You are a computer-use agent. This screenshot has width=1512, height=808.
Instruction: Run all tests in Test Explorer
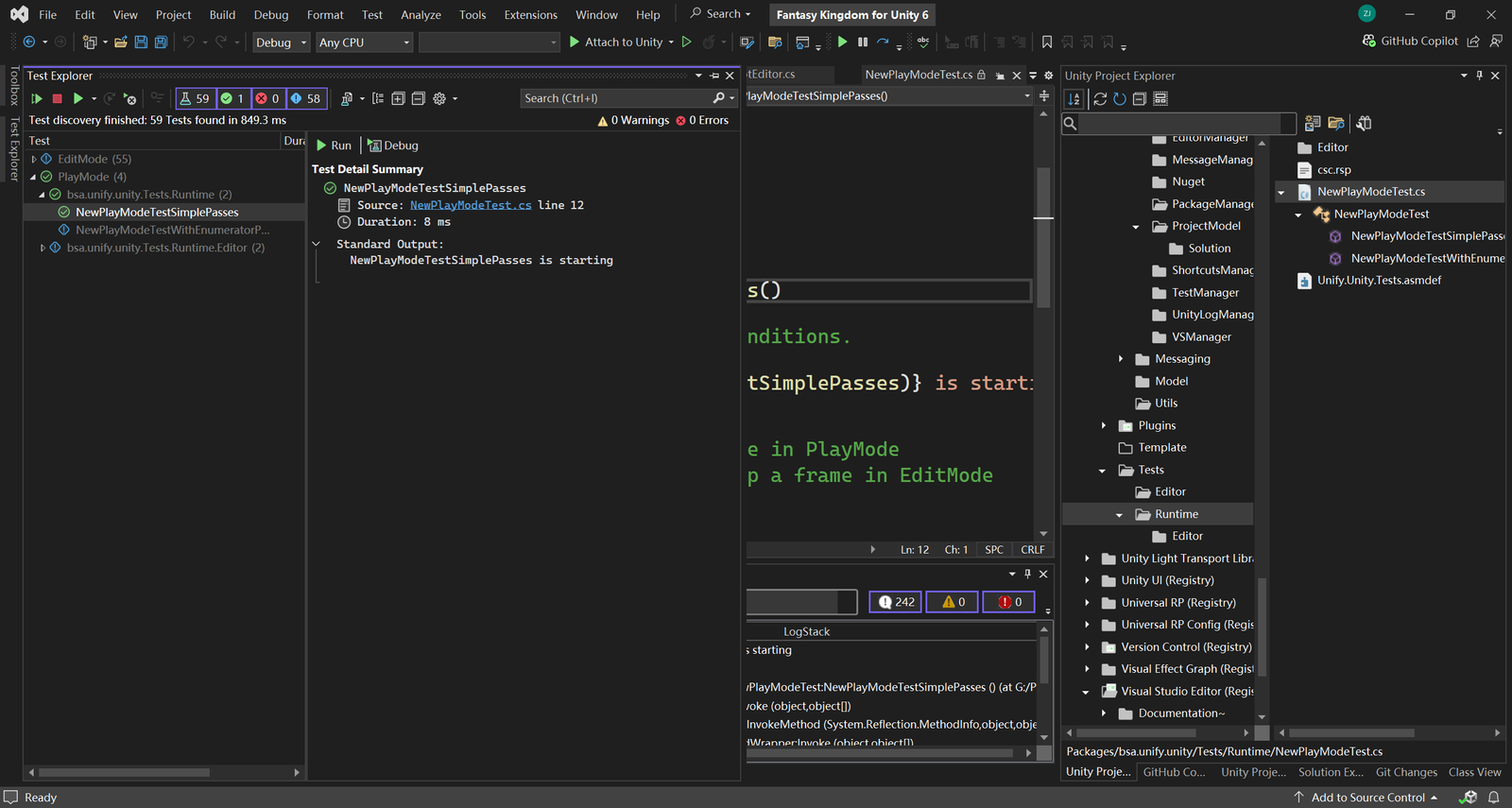[37, 98]
